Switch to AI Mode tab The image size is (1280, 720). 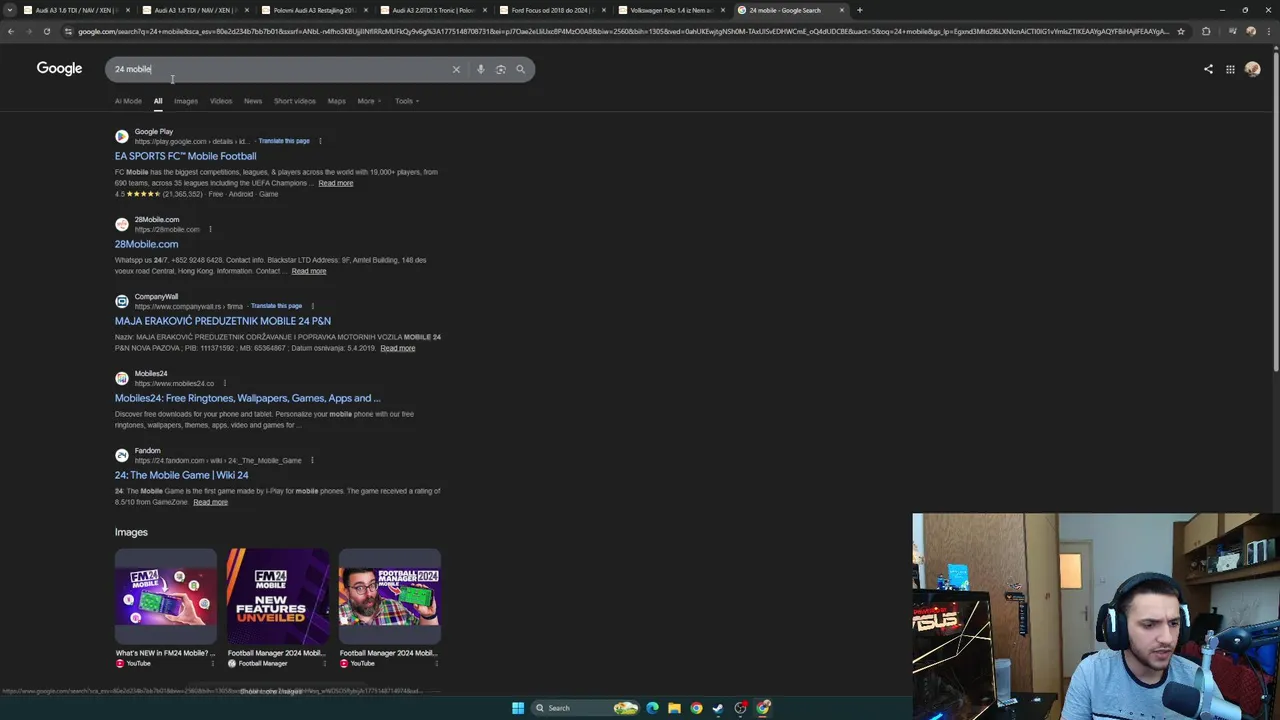click(128, 101)
